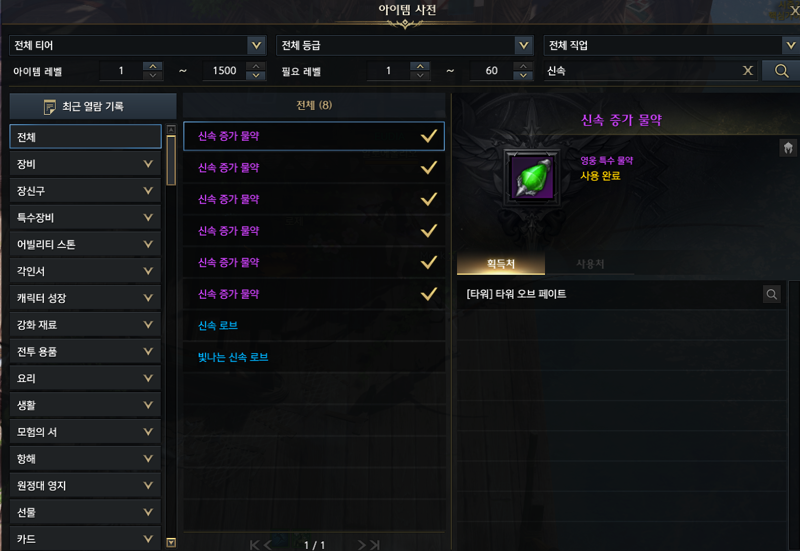Increase the minimum item level stepper

(x=153, y=66)
